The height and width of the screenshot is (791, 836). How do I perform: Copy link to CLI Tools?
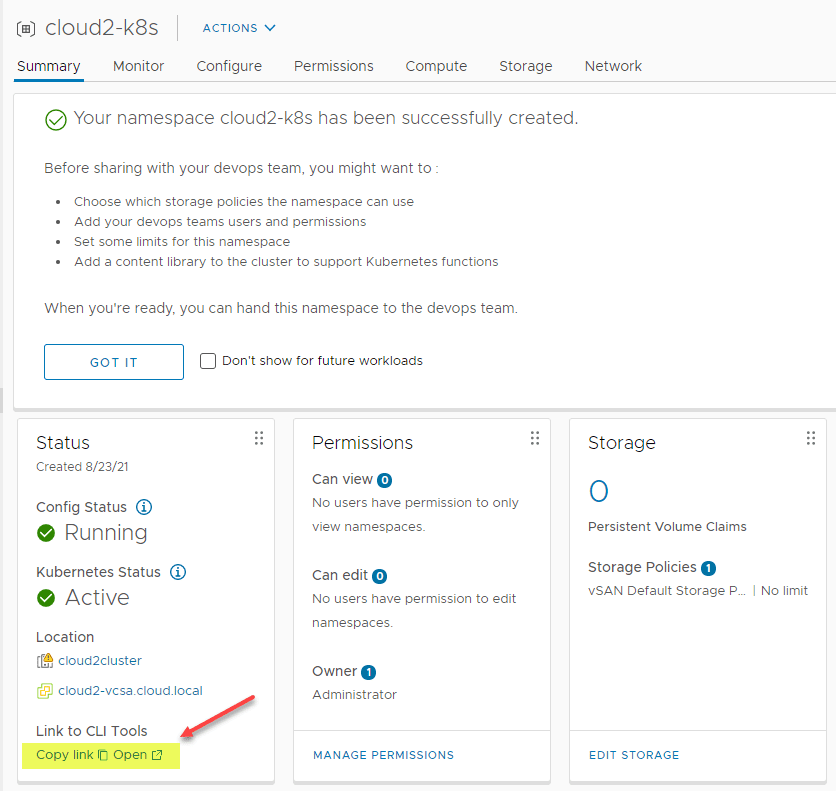pyautogui.click(x=71, y=755)
